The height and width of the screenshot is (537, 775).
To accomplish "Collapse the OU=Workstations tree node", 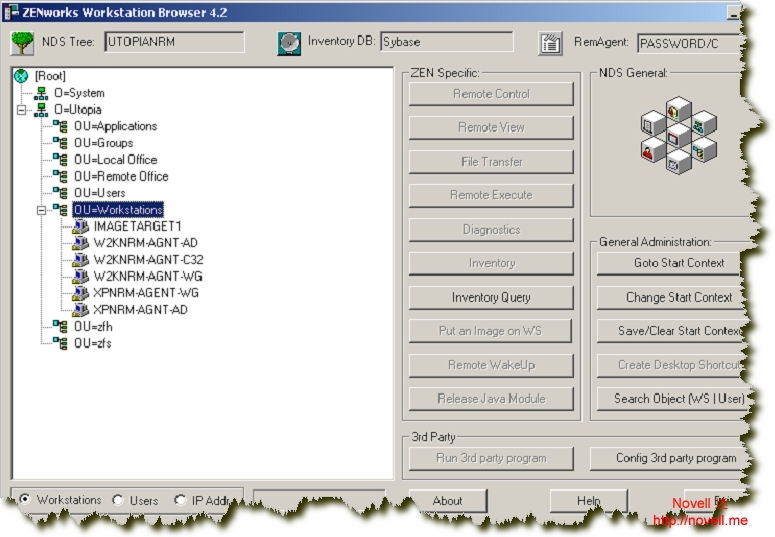I will [x=42, y=210].
